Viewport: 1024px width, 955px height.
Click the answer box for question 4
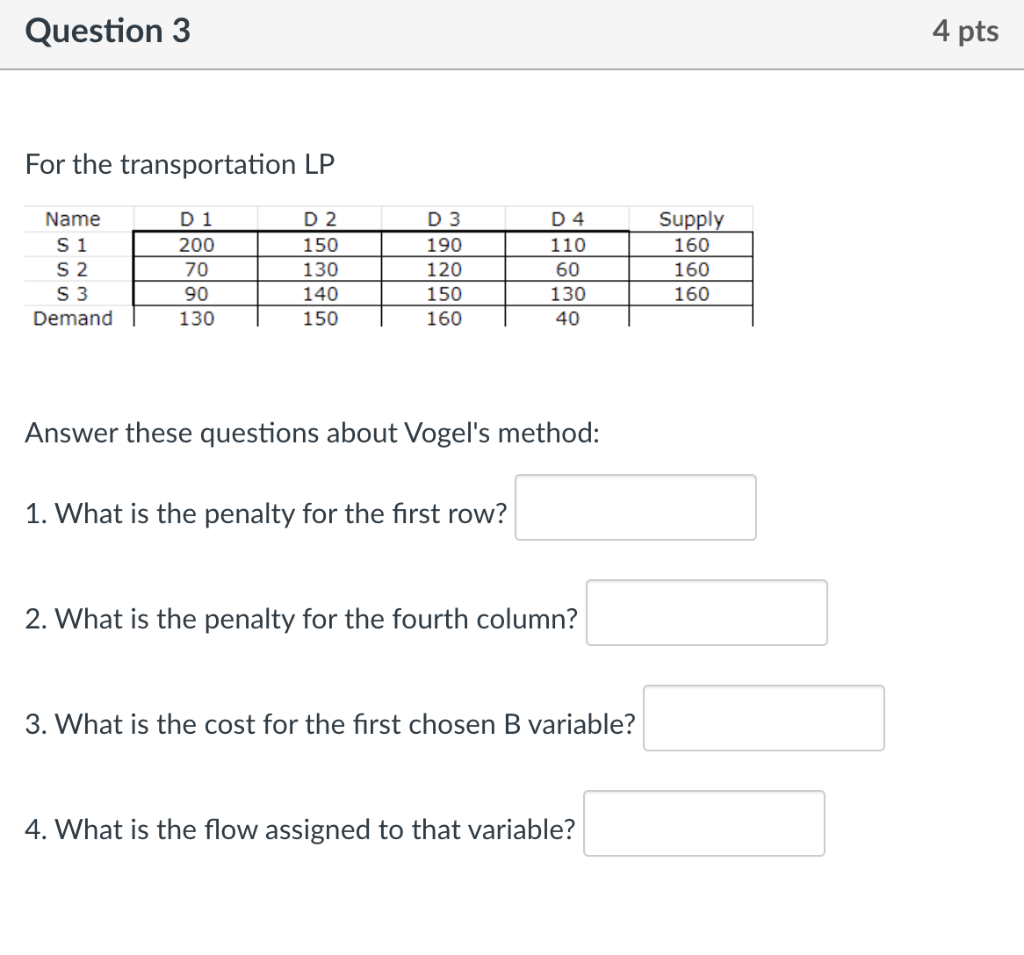tap(703, 823)
